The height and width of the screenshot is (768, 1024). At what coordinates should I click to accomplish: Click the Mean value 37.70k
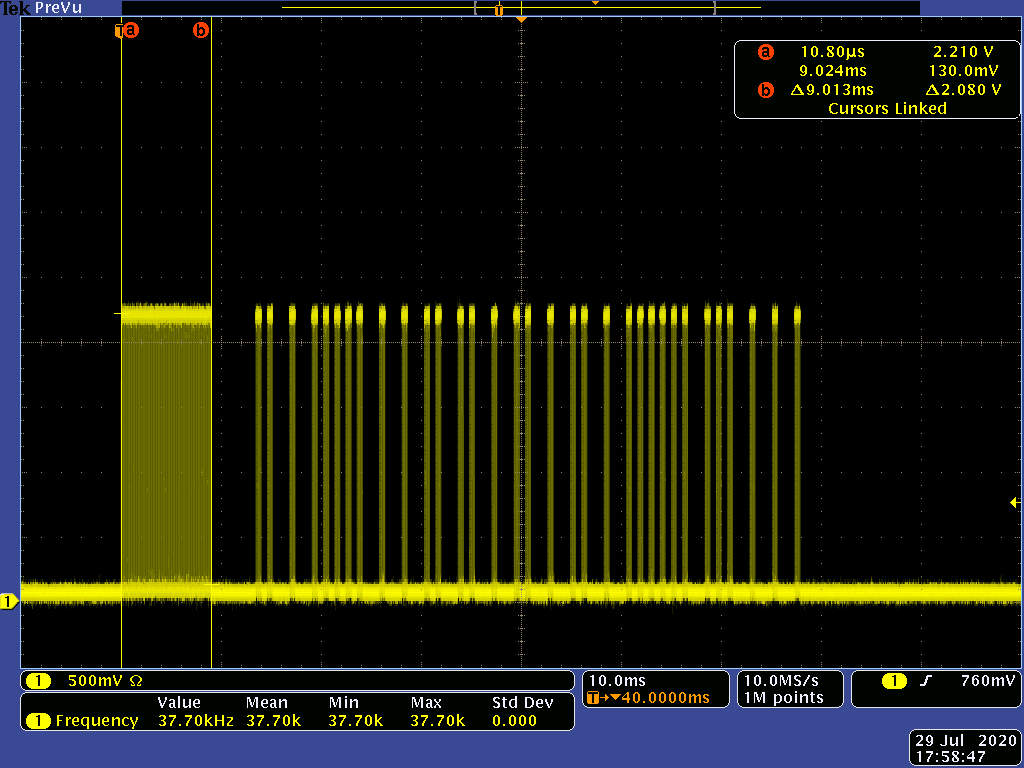(x=274, y=721)
